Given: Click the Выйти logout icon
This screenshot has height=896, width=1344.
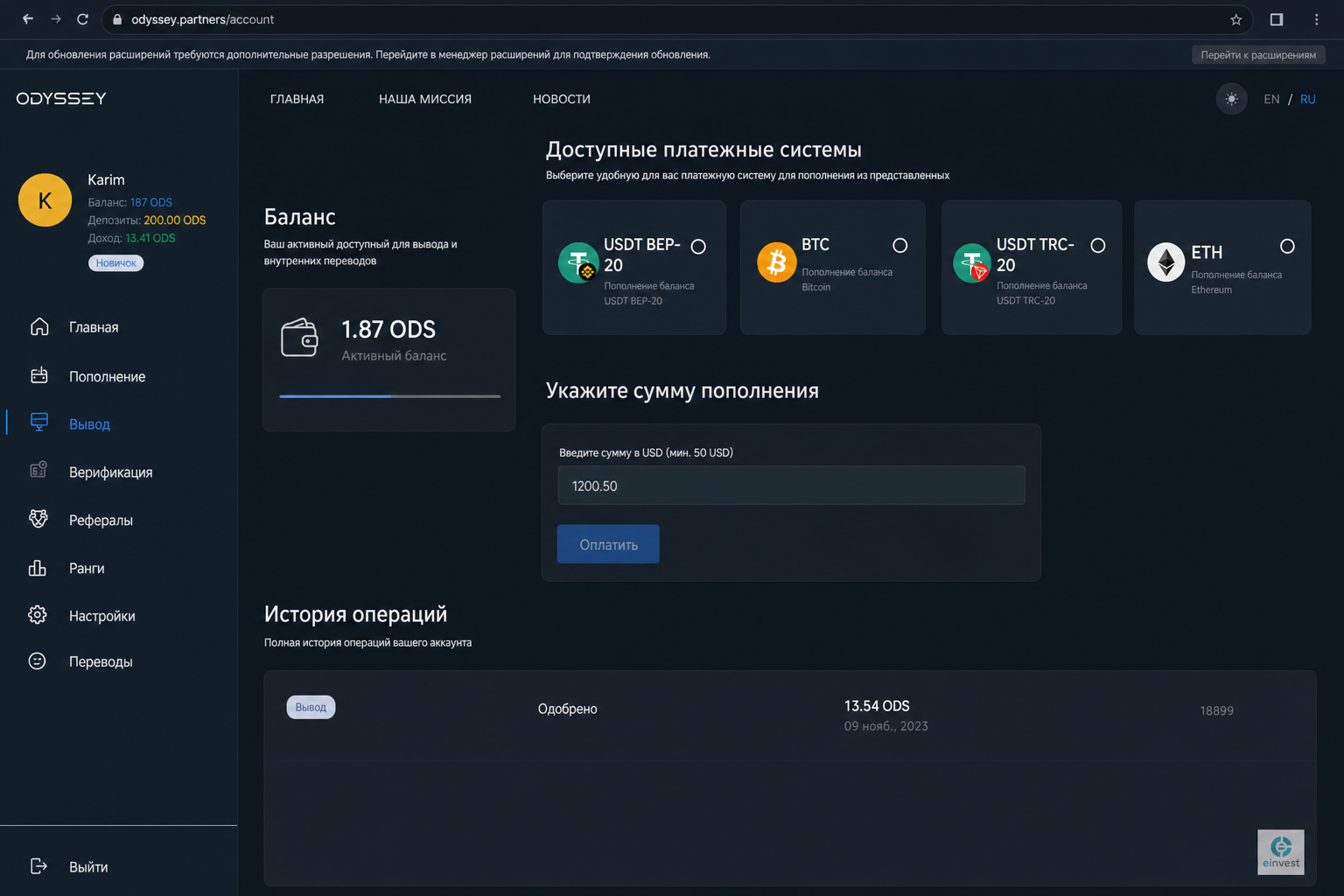Looking at the screenshot, I should [x=38, y=866].
